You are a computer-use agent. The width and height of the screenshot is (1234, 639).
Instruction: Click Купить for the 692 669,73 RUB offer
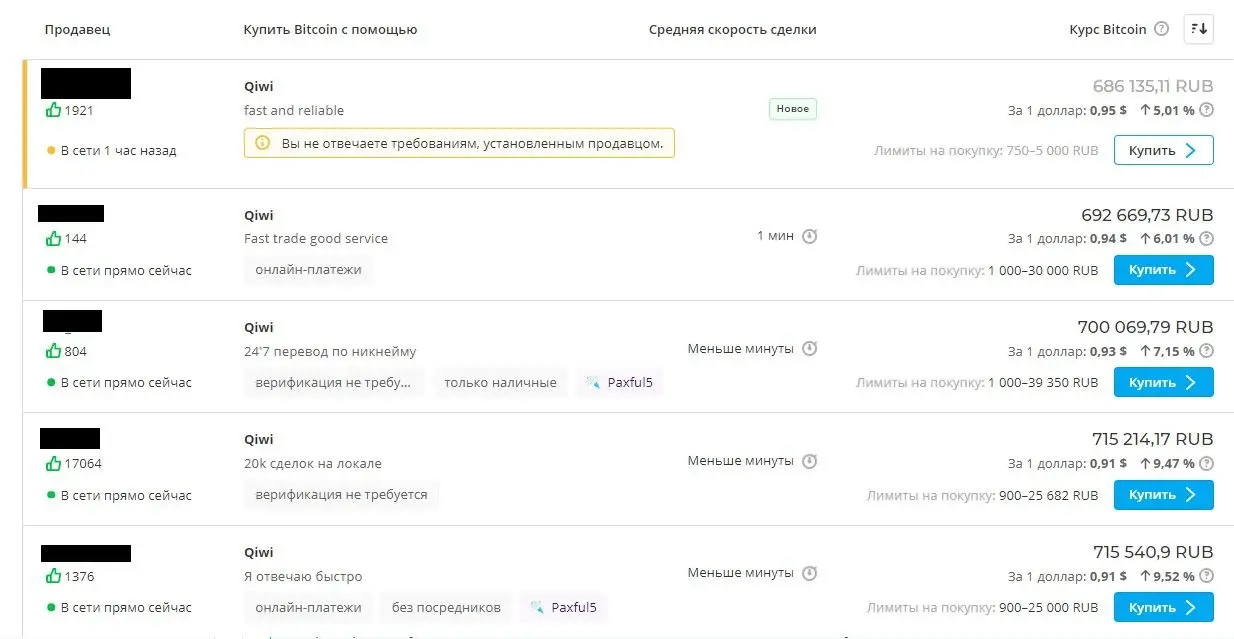tap(1164, 270)
